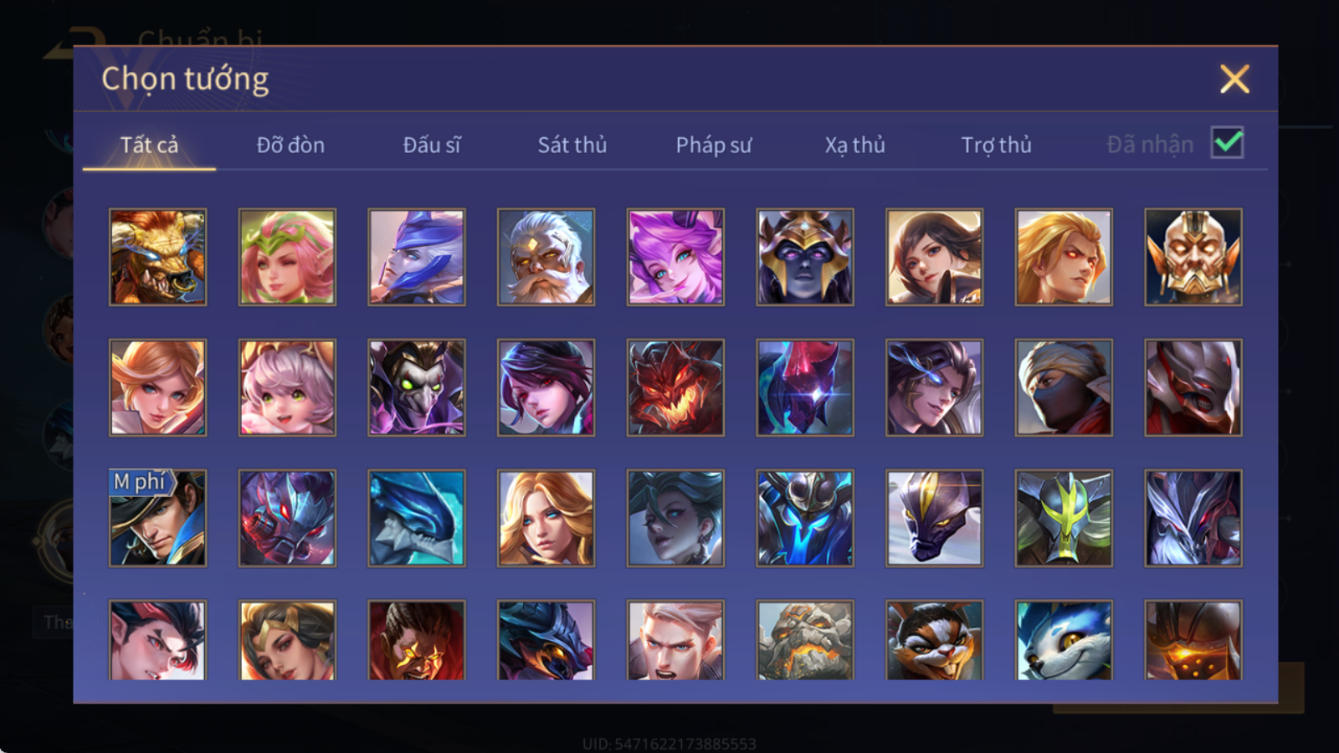Toggle the 'Đã nhận' checkbox
1339x753 pixels.
coord(1227,143)
